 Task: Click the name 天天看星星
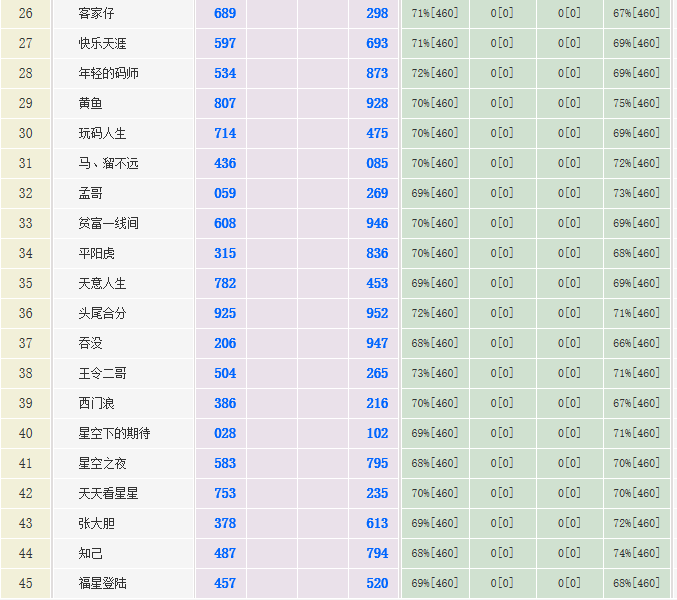108,493
